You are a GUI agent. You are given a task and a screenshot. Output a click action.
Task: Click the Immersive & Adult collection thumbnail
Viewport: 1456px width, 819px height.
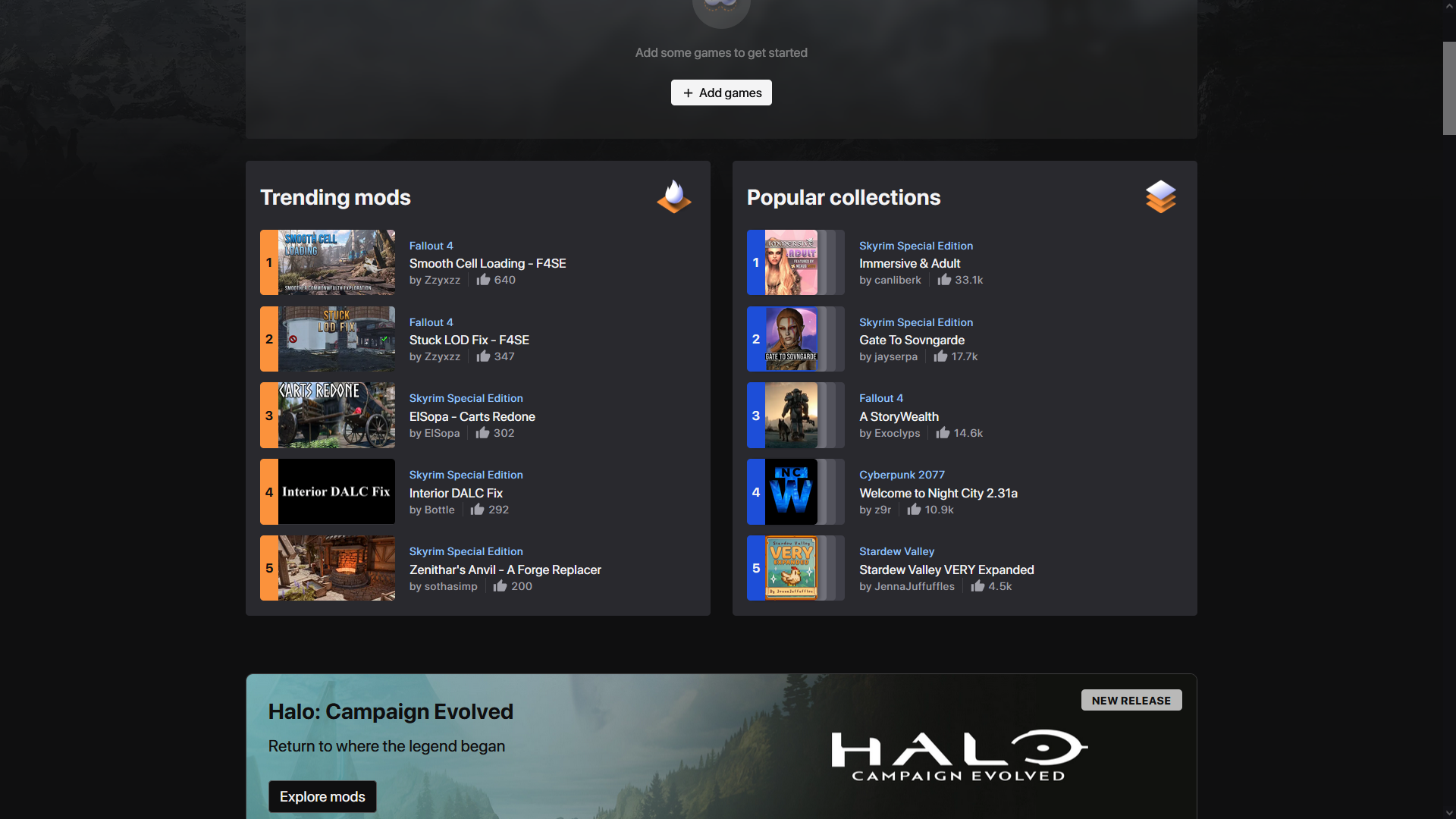click(791, 262)
